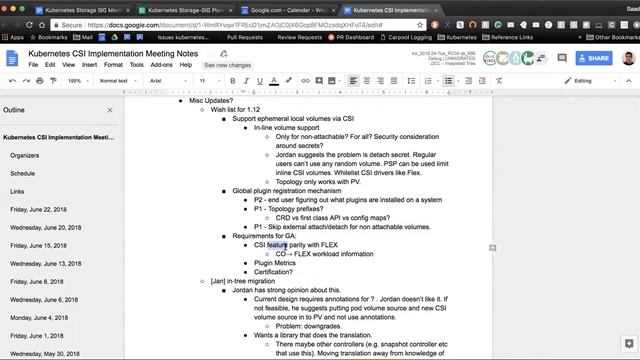Go to Monday, June 4, 2018 outline entry
This screenshot has height=360, width=640.
coord(39,318)
